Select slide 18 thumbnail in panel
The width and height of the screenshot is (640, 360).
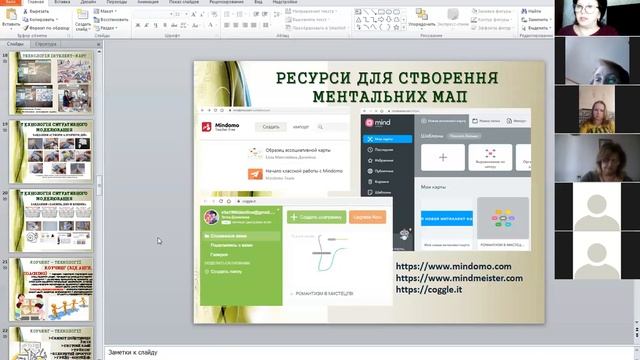point(51,83)
